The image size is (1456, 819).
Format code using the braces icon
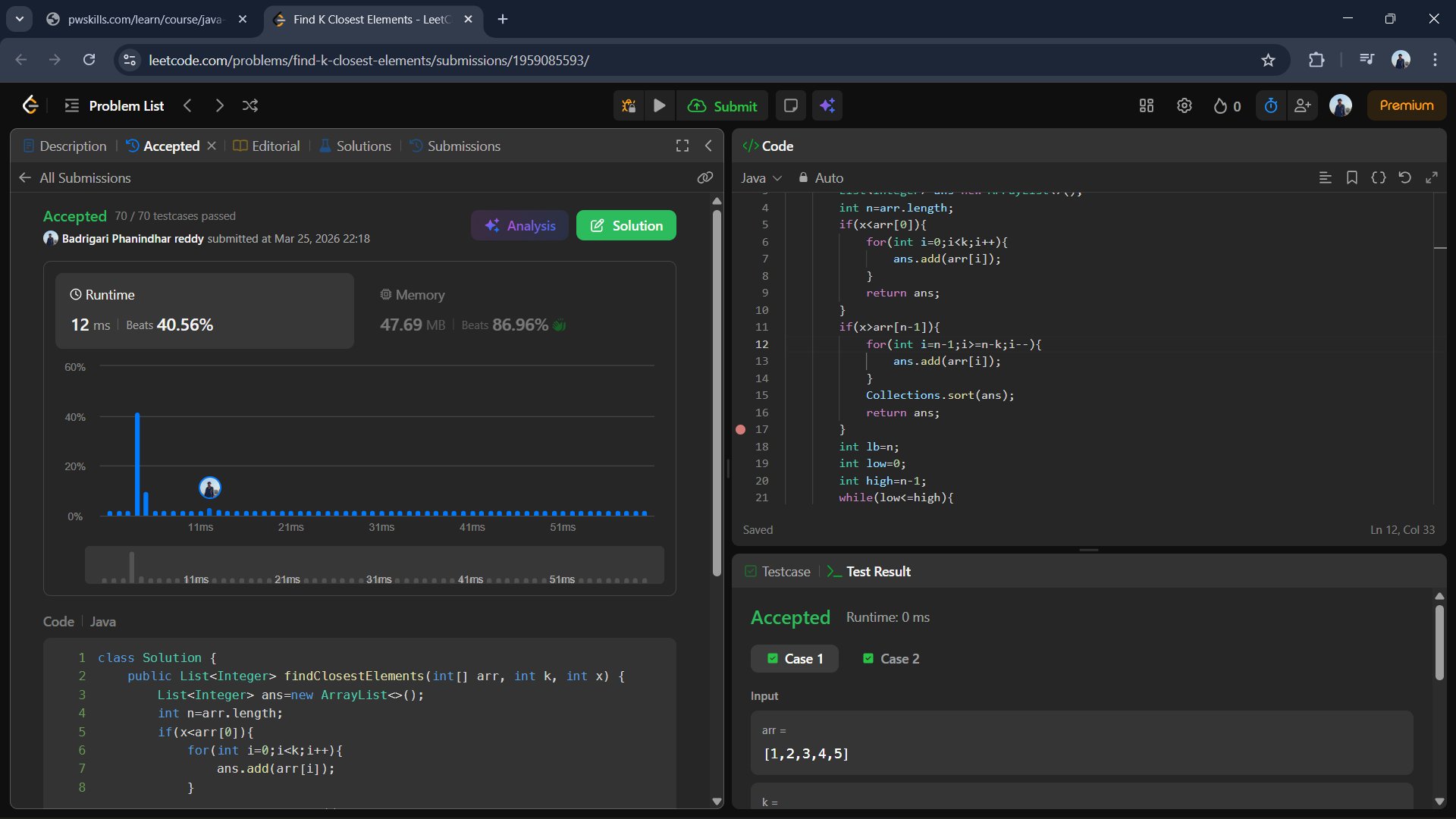(x=1378, y=177)
